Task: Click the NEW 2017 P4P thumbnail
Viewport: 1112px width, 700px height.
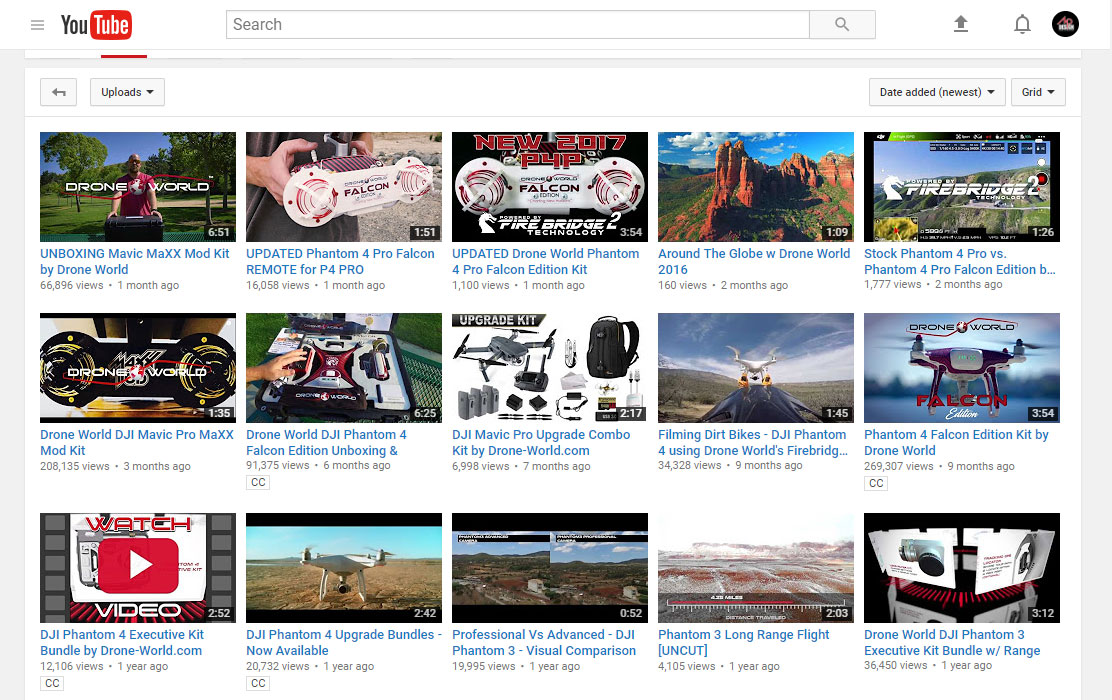Action: coord(550,187)
